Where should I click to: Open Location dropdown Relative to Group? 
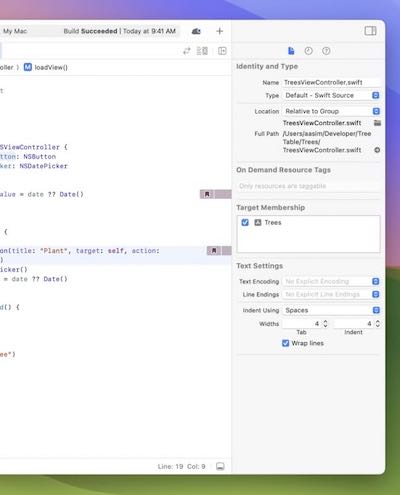(x=331, y=111)
